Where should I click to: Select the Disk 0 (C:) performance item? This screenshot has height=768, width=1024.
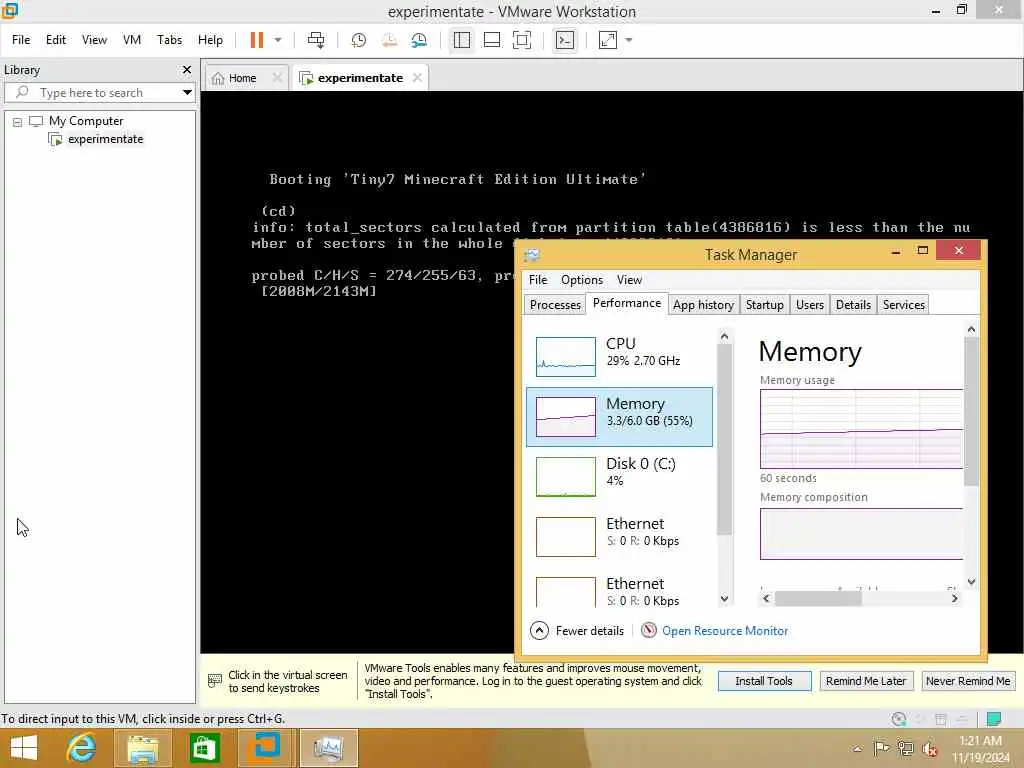(x=619, y=477)
